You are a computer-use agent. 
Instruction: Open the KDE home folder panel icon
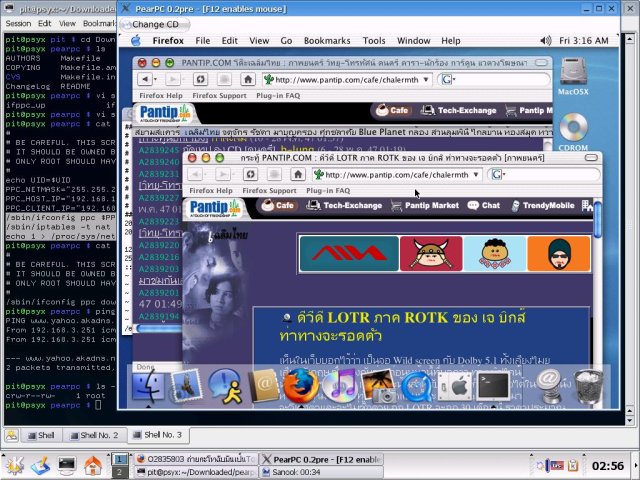pos(93,465)
